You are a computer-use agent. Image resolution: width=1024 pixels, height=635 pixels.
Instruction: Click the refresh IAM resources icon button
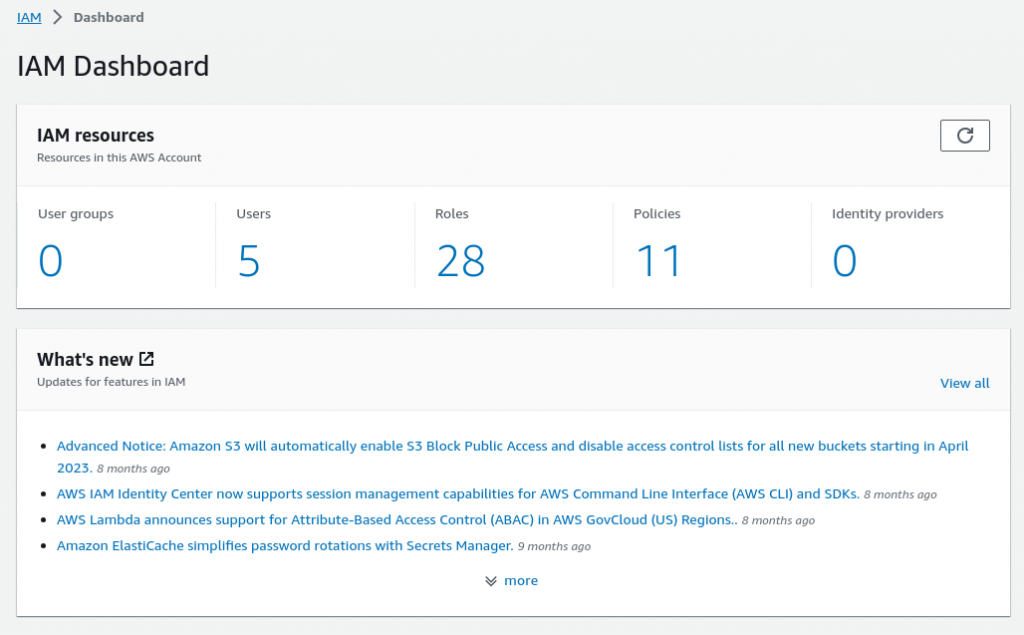pos(965,135)
